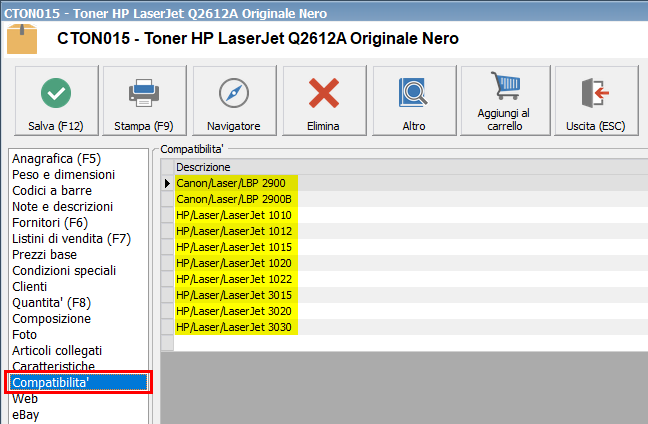The height and width of the screenshot is (424, 648).
Task: Go to Composizione section
Action: point(51,319)
